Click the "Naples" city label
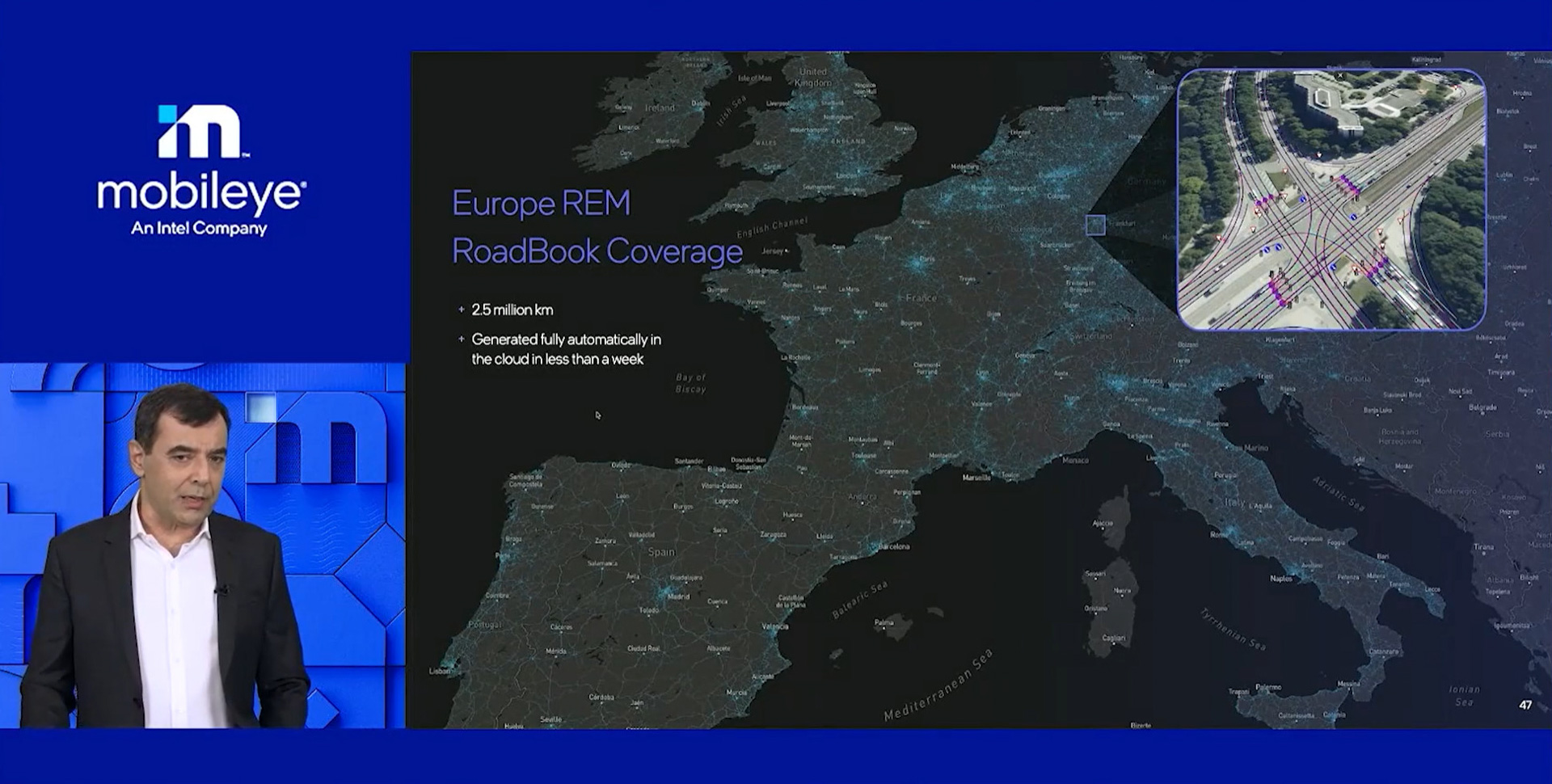The width and height of the screenshot is (1552, 784). click(x=1281, y=579)
